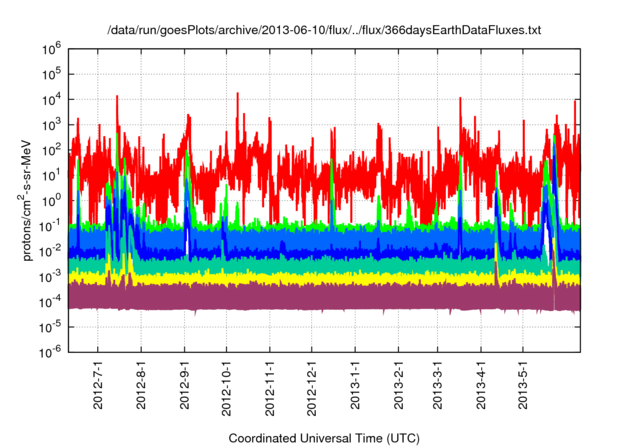The image size is (640, 448).
Task: Click the 10^5 y-axis tick label
Action: (x=51, y=75)
